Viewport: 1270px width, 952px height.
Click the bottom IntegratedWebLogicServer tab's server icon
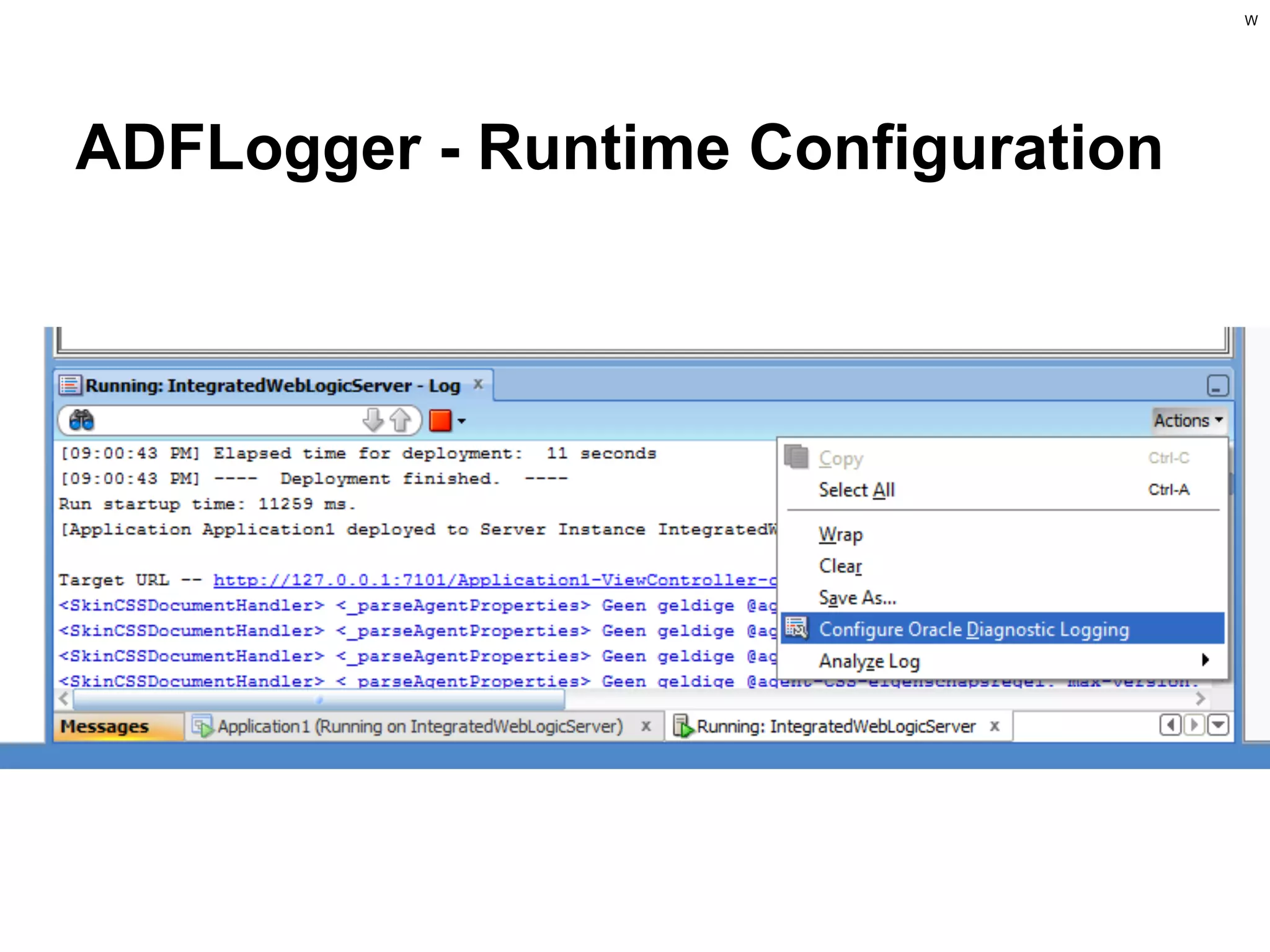click(683, 726)
